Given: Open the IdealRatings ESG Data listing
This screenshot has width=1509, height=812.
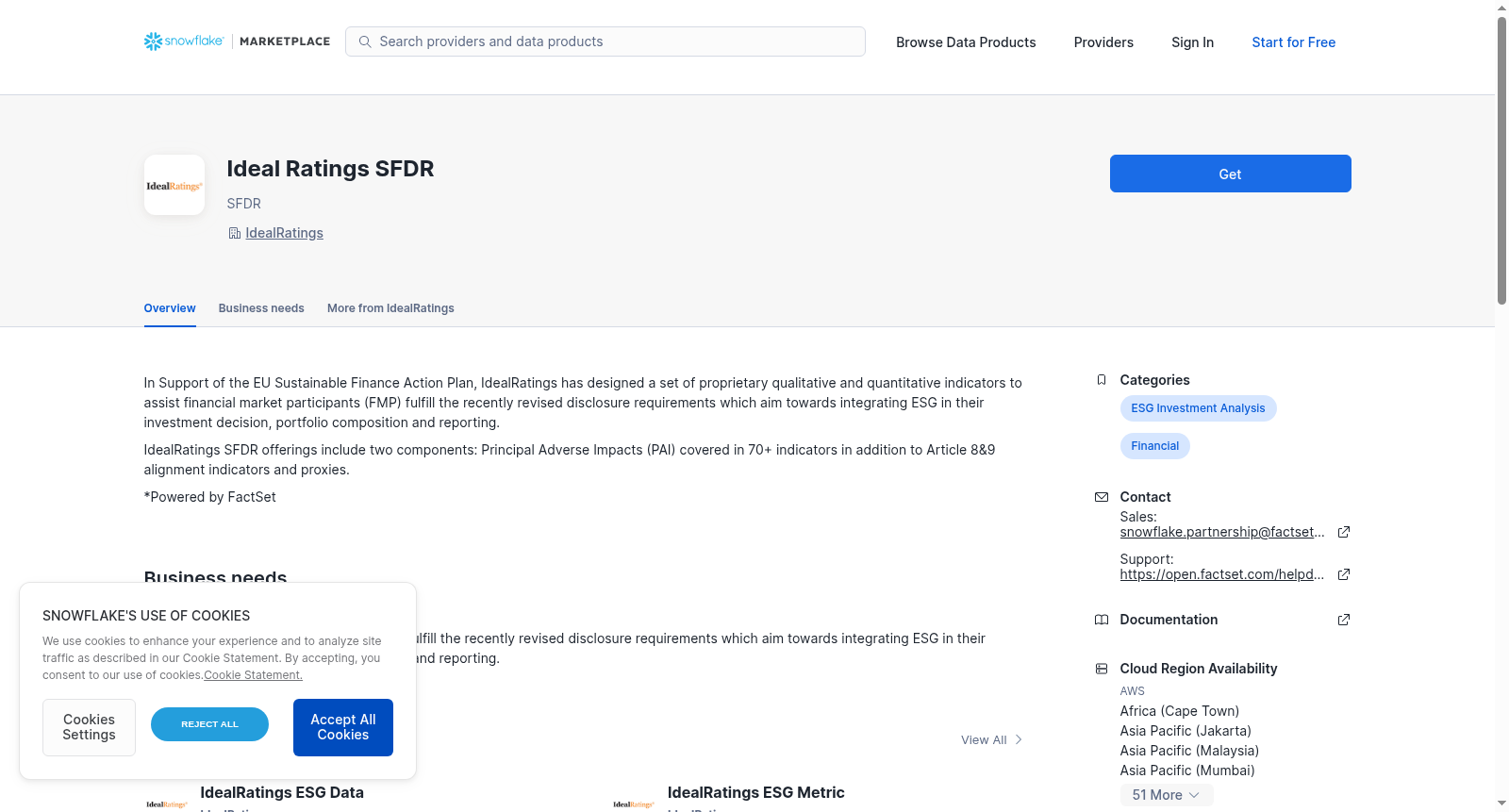Looking at the screenshot, I should pyautogui.click(x=282, y=792).
